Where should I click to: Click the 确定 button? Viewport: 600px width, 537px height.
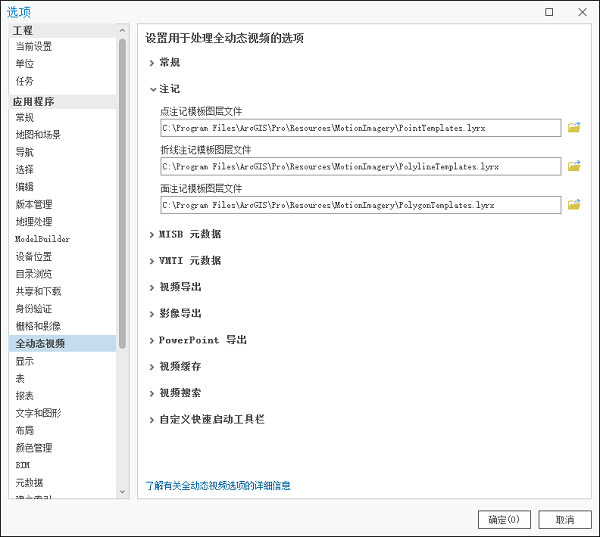click(504, 520)
